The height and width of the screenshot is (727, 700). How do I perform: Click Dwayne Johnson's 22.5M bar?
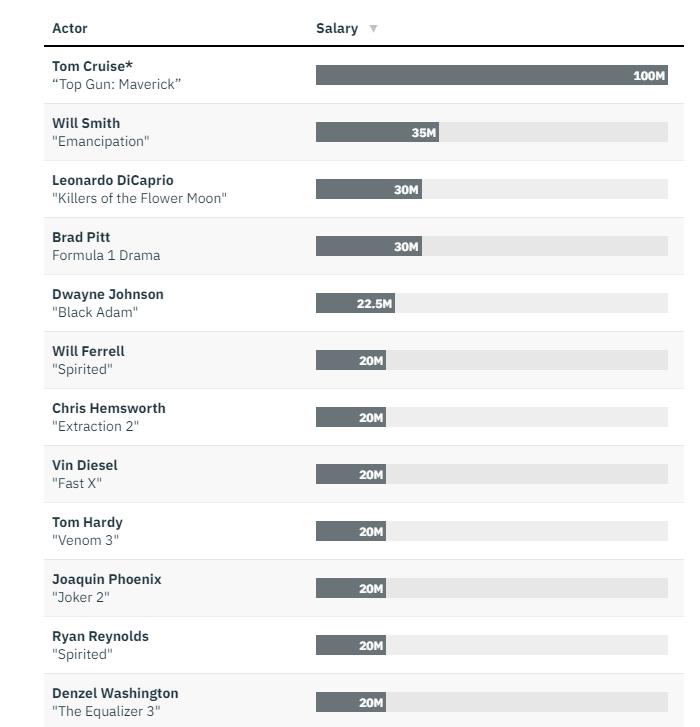click(x=355, y=303)
